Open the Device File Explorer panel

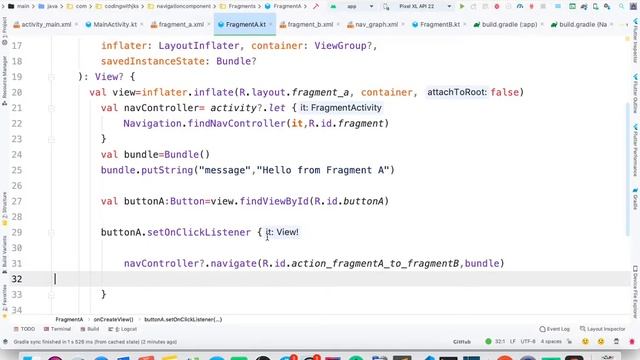(636, 292)
